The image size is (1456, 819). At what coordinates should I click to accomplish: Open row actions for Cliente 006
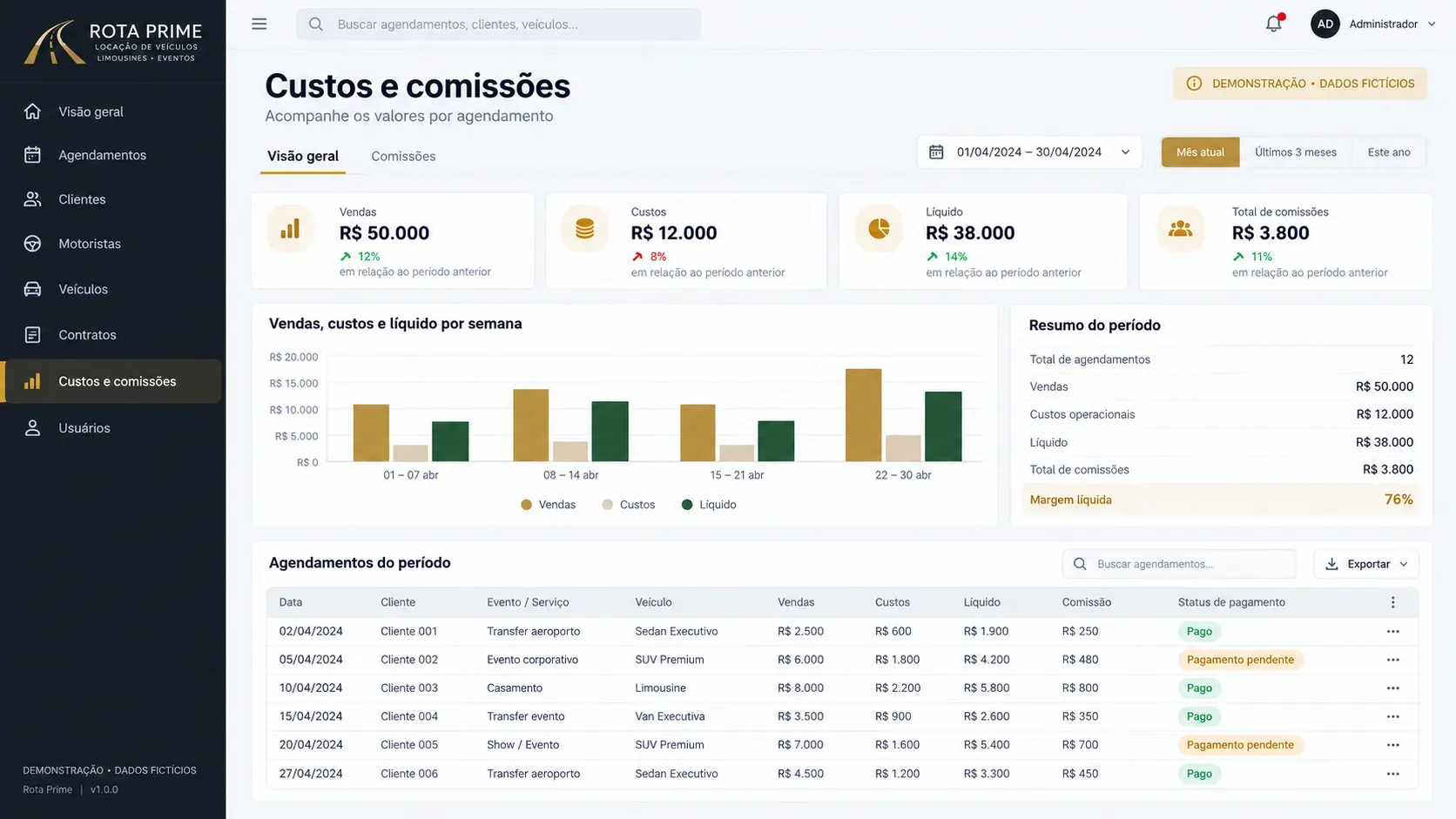[x=1393, y=774]
